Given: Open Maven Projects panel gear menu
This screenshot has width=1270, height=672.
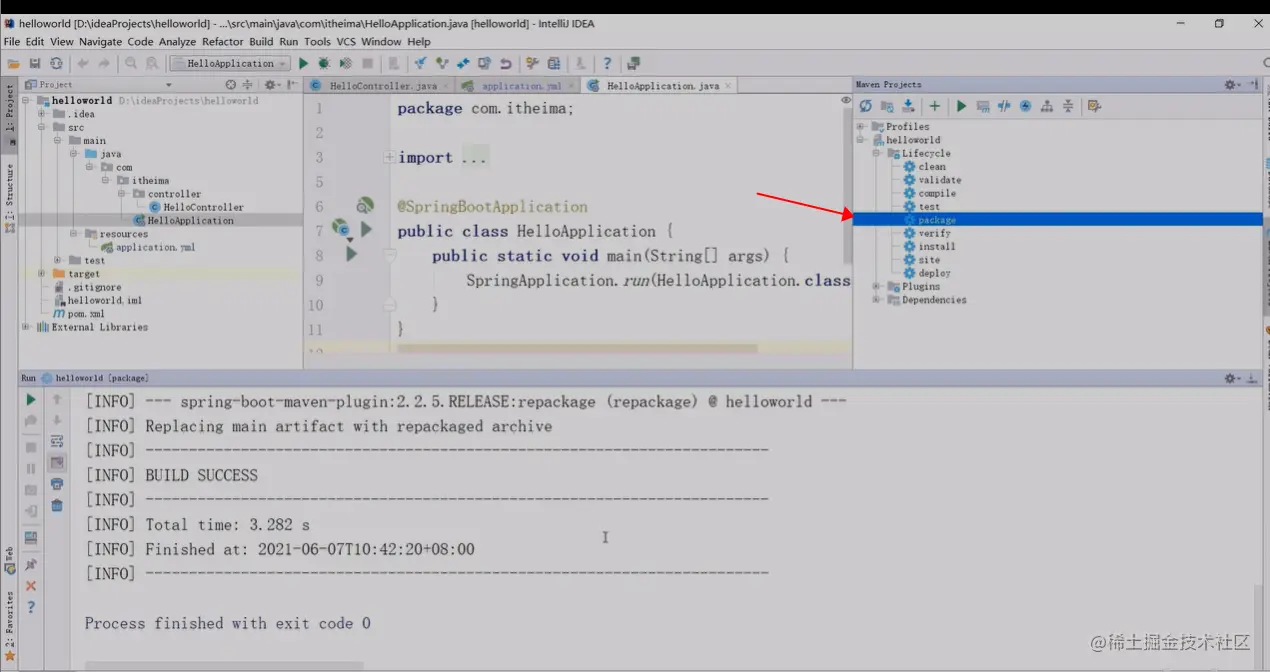Looking at the screenshot, I should coord(1232,85).
